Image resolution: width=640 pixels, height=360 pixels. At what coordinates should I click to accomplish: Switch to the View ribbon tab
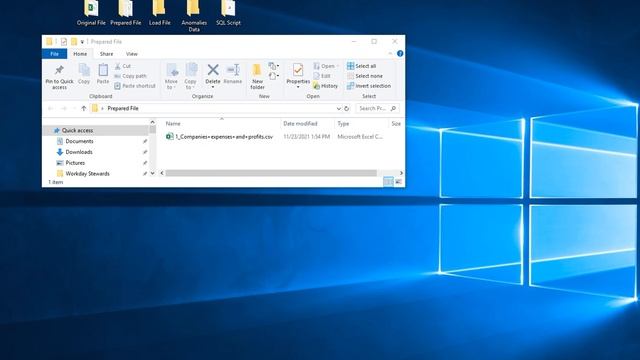tap(131, 54)
